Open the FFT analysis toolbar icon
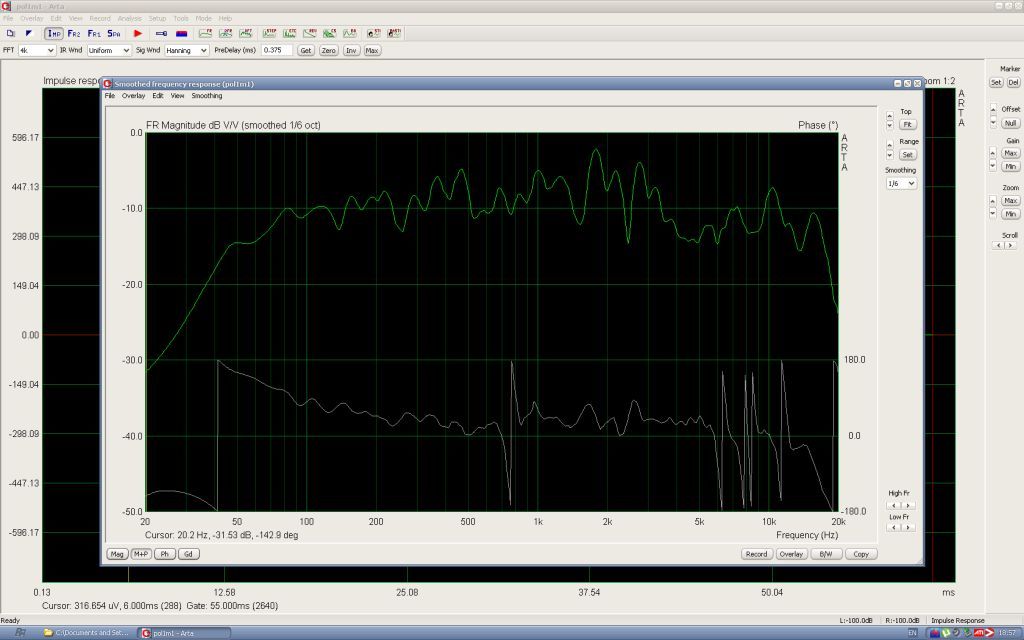 click(246, 33)
